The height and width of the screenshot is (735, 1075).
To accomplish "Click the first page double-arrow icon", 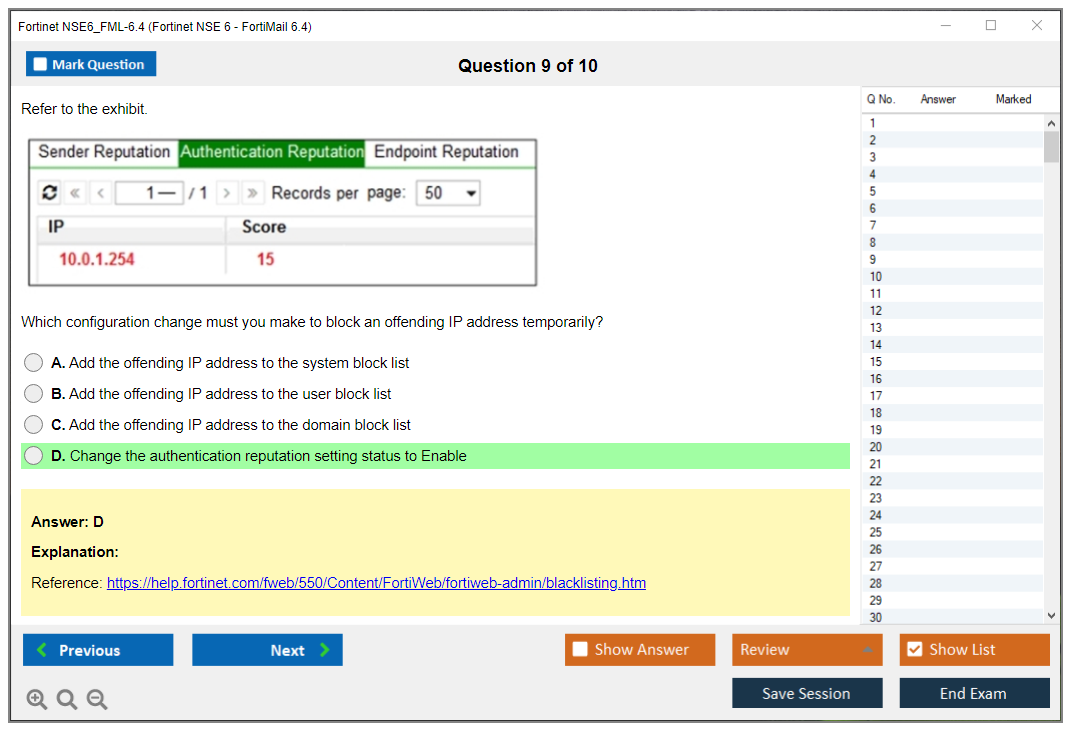I will pos(76,193).
